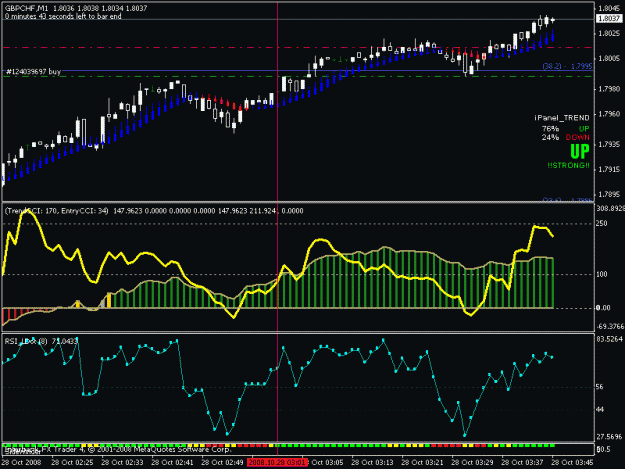Click the 1.7935 price axis label

click(x=609, y=145)
